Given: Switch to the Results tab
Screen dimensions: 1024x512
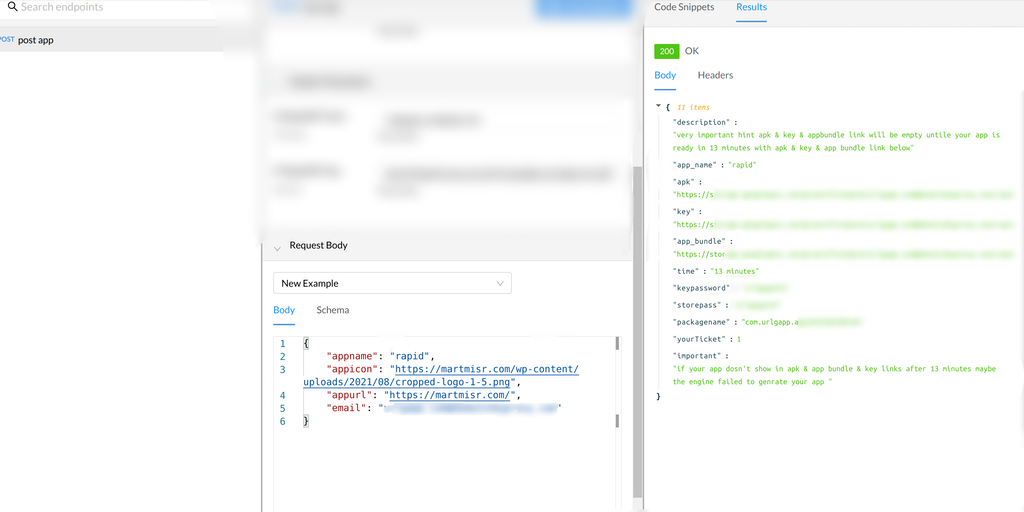Looking at the screenshot, I should point(751,7).
